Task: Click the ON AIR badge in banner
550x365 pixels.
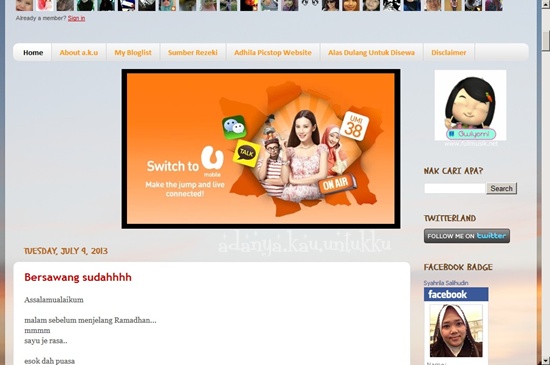Action: pos(336,183)
